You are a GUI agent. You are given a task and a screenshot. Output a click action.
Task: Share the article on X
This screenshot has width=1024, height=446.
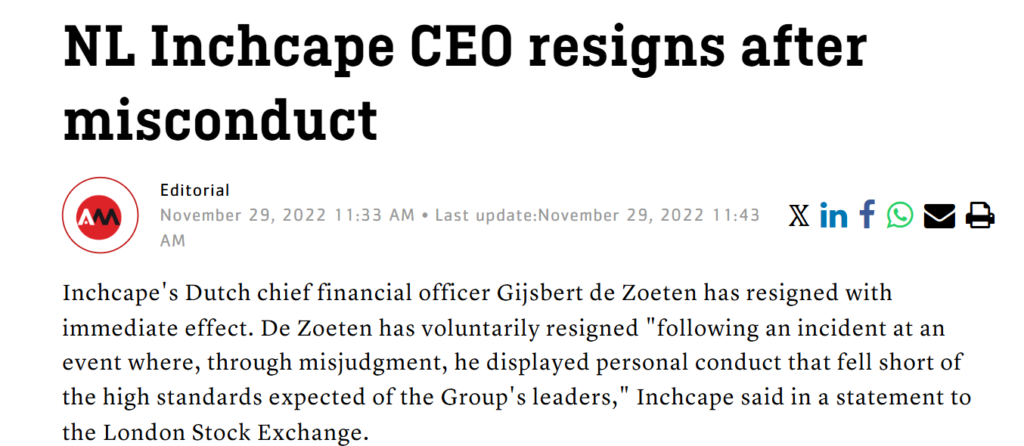pyautogui.click(x=799, y=215)
